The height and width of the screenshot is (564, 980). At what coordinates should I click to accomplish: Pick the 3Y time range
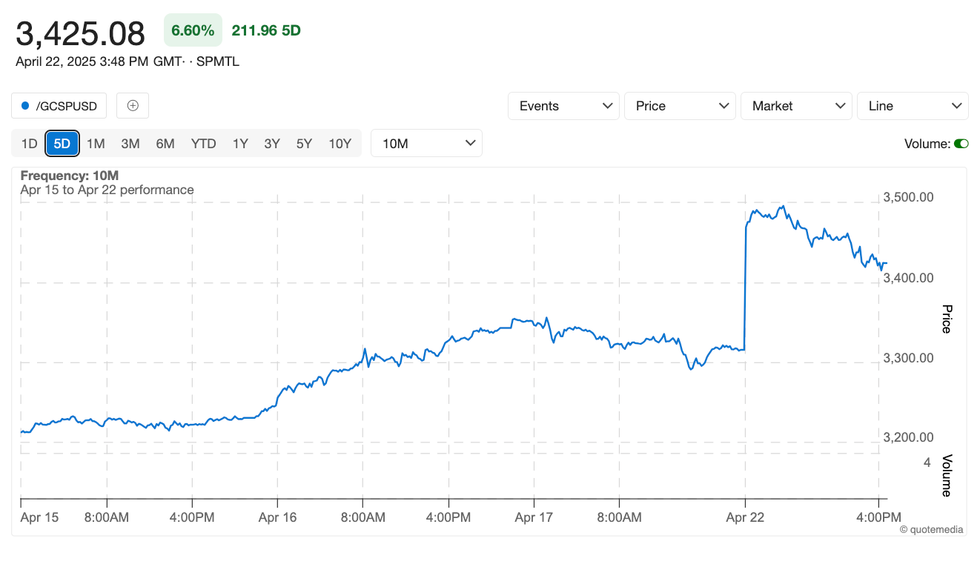pyautogui.click(x=272, y=144)
